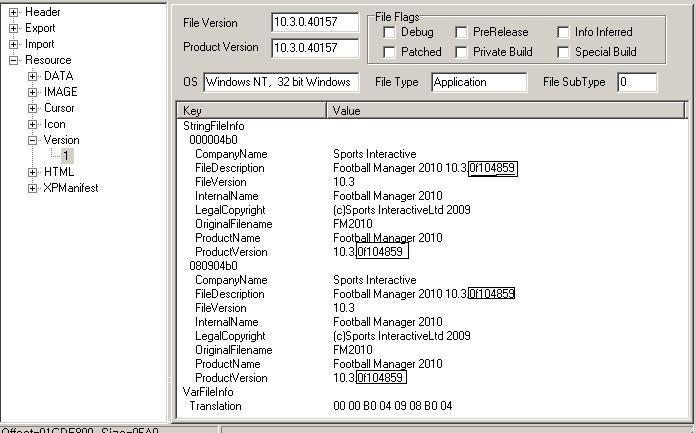
Task: Tick the Patched checkbox
Action: (389, 52)
